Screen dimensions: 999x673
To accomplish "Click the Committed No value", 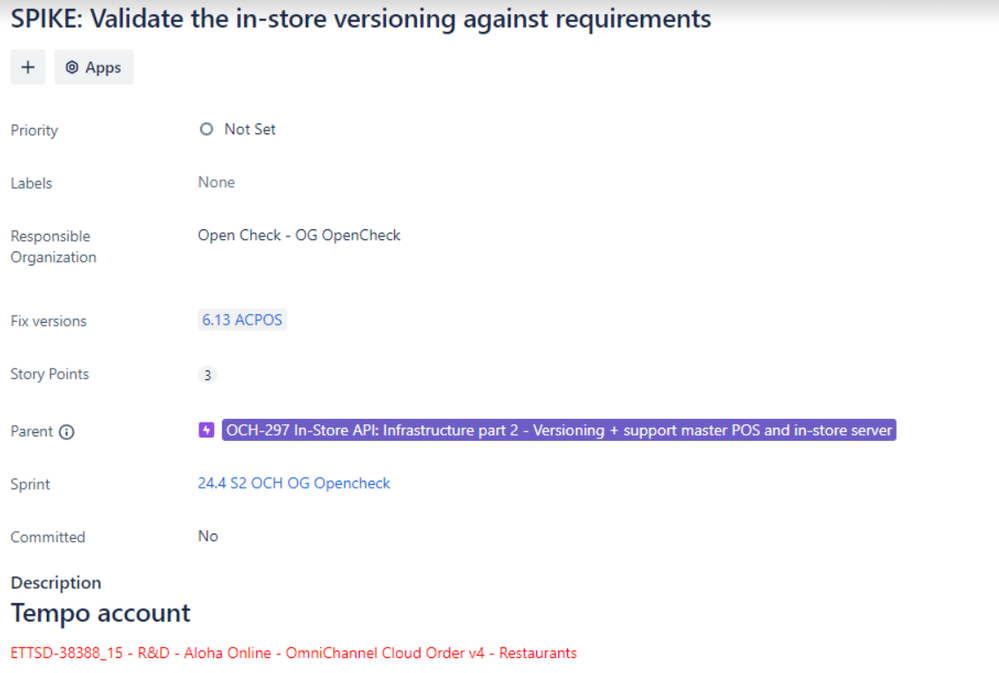I will click(208, 536).
